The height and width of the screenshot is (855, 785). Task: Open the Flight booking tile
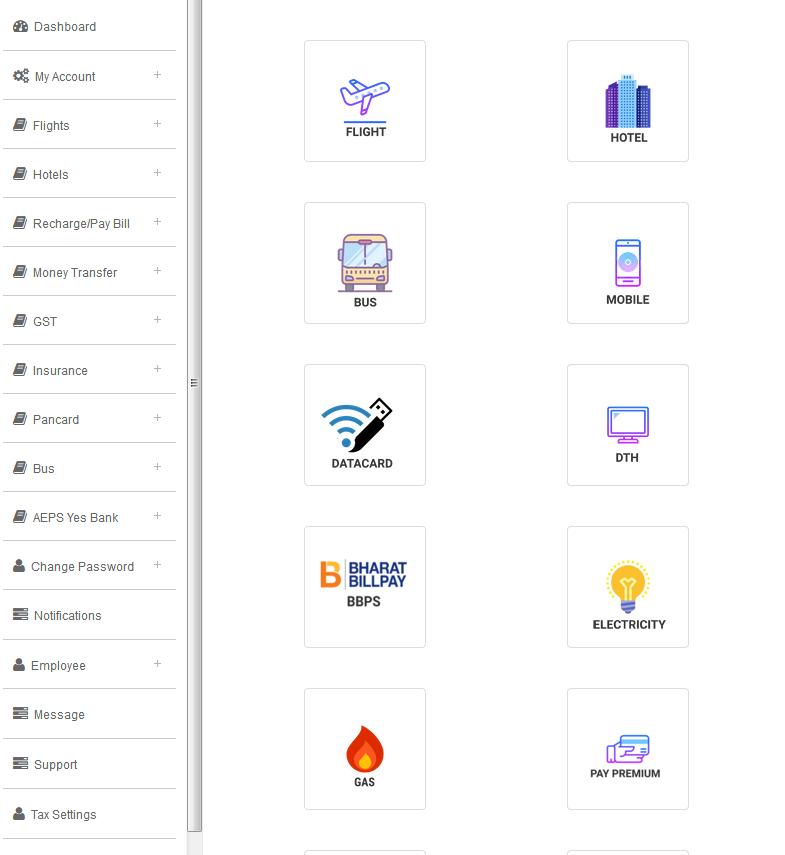(x=365, y=101)
